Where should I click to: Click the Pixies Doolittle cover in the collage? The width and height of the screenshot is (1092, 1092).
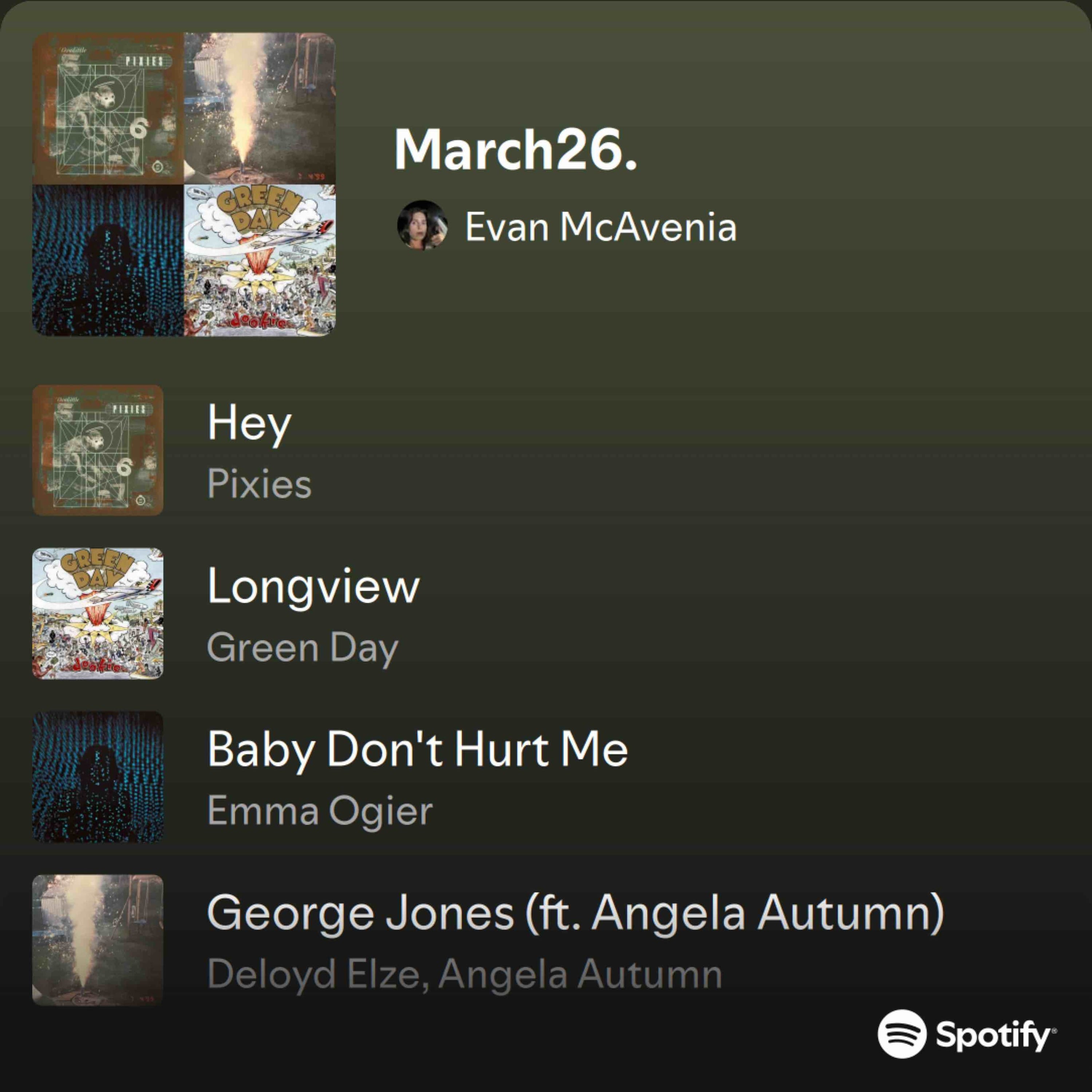[108, 108]
